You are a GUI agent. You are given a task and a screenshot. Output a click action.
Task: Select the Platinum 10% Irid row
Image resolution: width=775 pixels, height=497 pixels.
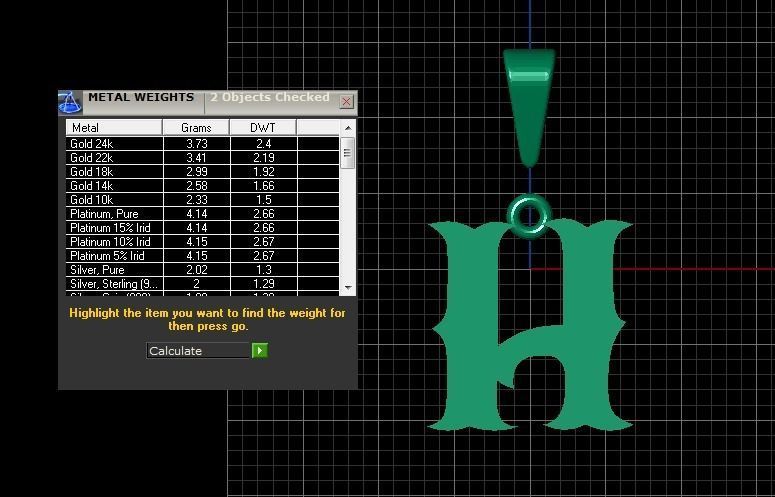point(203,242)
